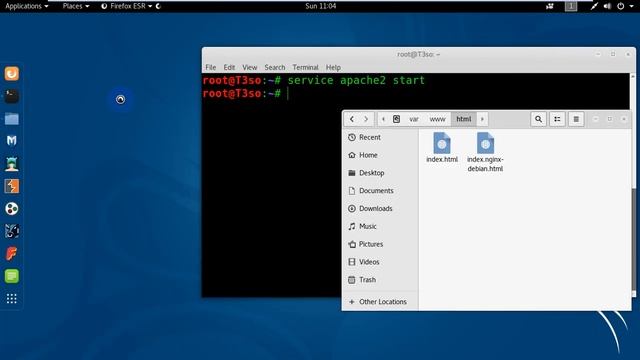Click the network pen-like icon in the top bar
Image resolution: width=640 pixels, height=360 pixels.
(x=594, y=6)
